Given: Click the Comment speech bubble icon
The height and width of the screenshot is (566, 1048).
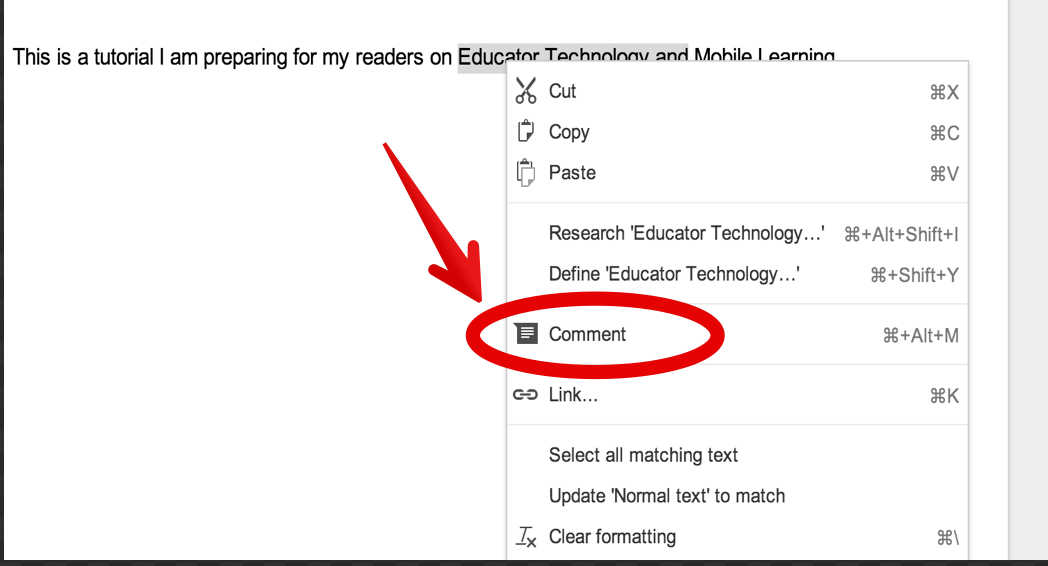Looking at the screenshot, I should [526, 333].
